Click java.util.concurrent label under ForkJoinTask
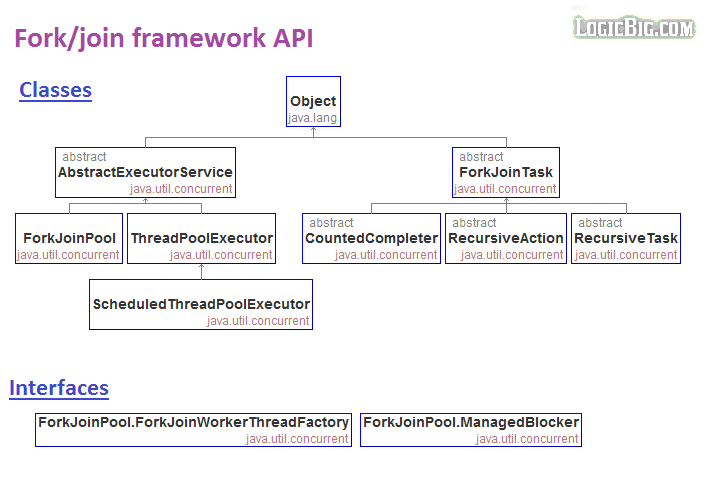 [505, 188]
